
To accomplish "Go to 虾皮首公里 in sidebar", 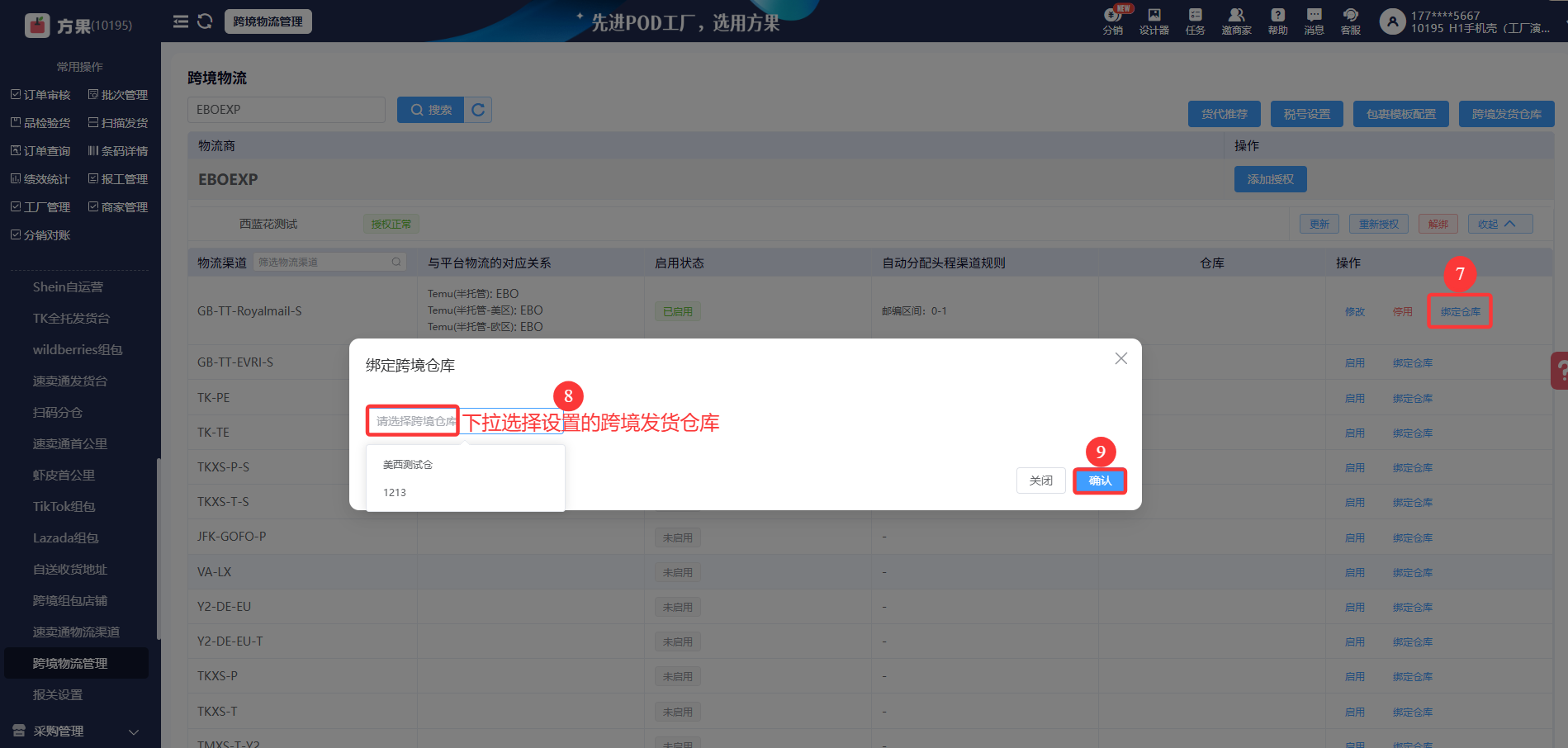I will tap(64, 476).
